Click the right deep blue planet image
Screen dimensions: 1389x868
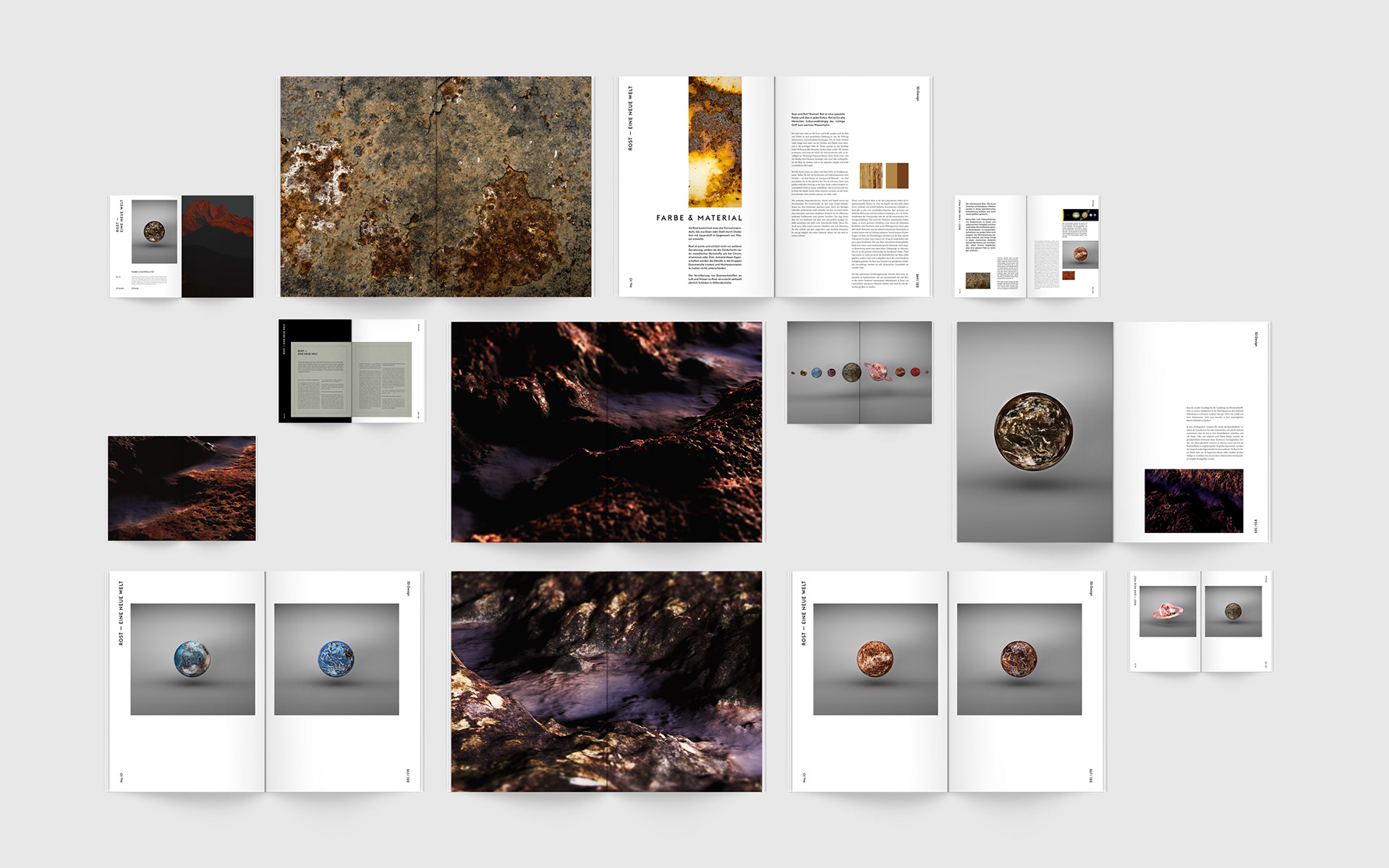tap(336, 659)
